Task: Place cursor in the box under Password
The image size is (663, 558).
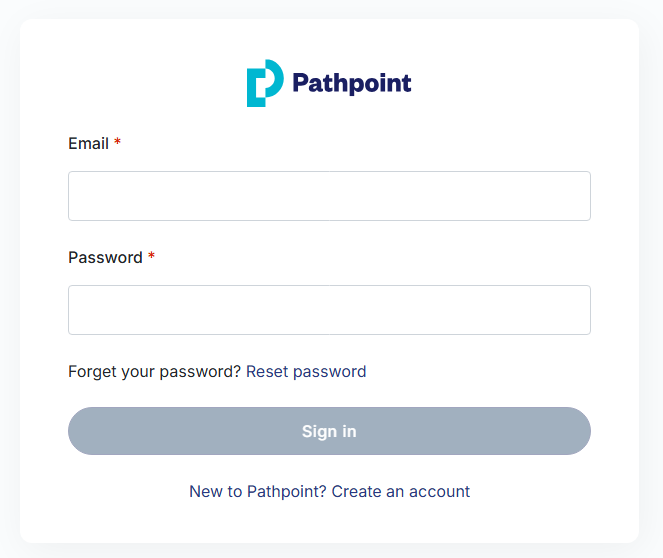Action: pyautogui.click(x=329, y=310)
